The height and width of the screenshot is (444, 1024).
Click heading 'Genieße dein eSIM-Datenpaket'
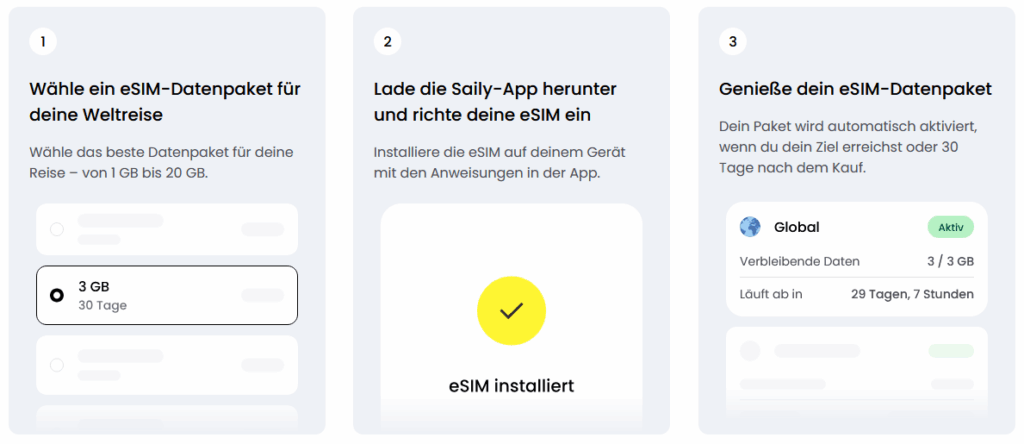(855, 89)
